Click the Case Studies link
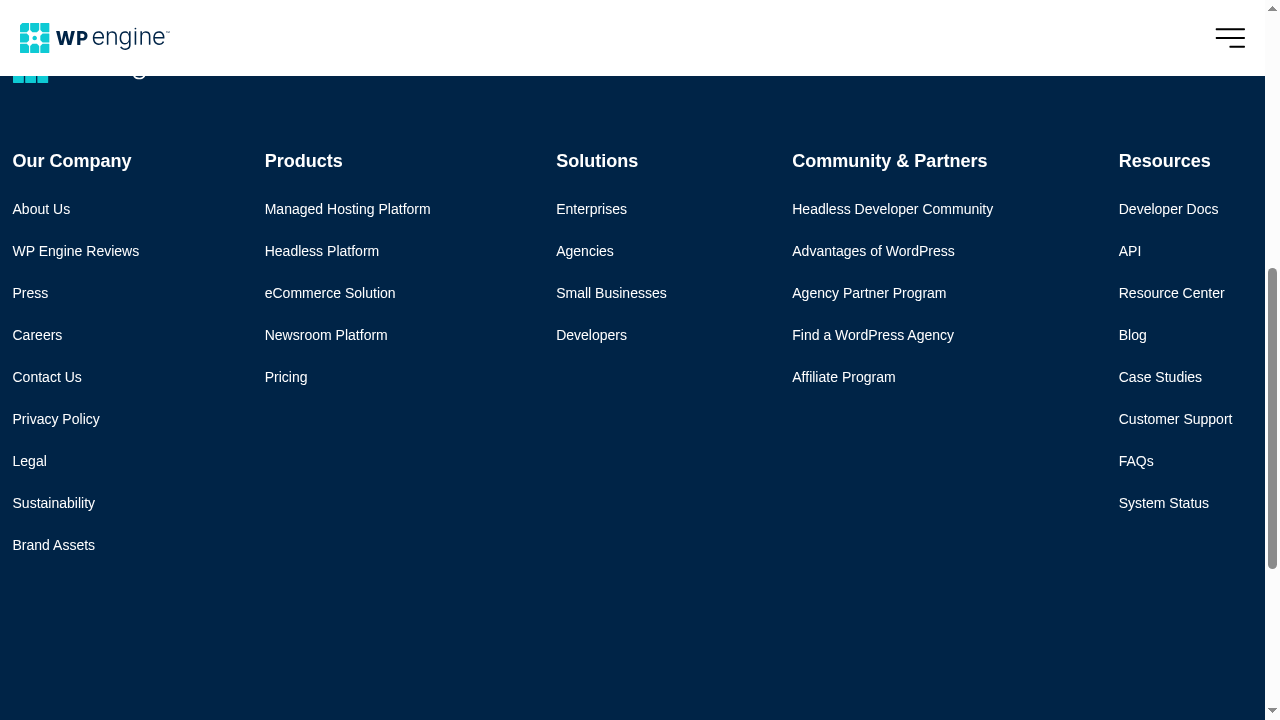Image resolution: width=1280 pixels, height=720 pixels. pos(1160,377)
